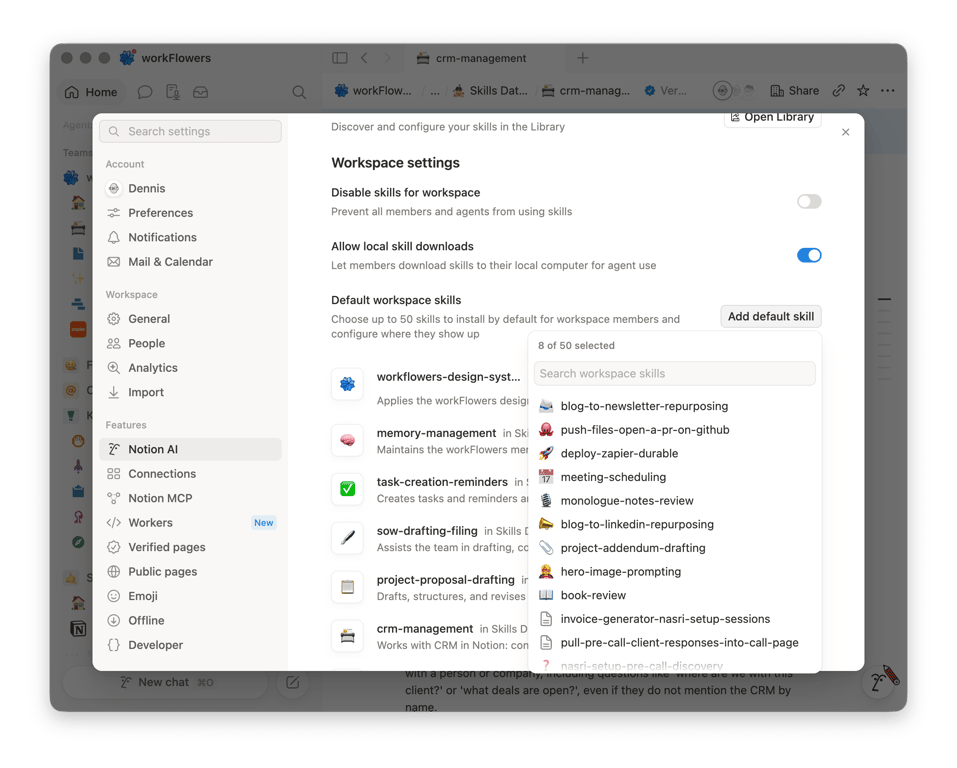
Task: Click task-creation-reminders green check icon
Action: (347, 489)
